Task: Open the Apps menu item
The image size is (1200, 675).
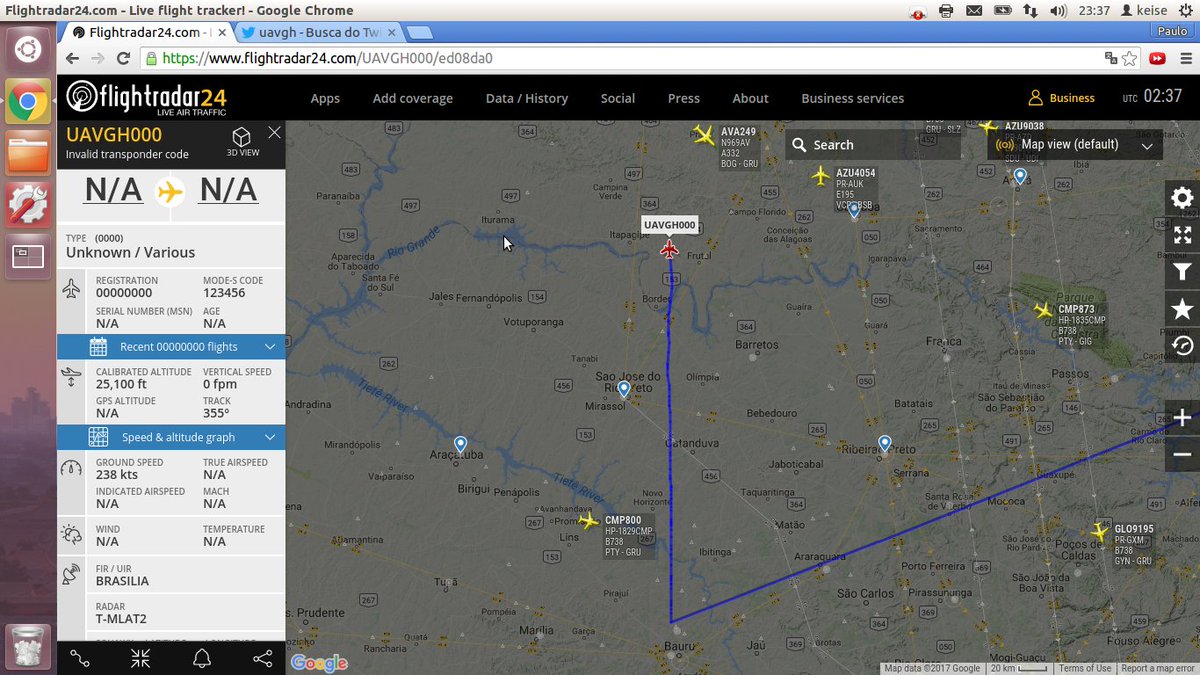Action: tap(325, 98)
